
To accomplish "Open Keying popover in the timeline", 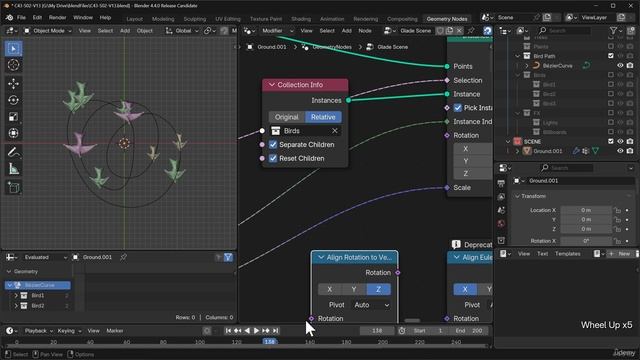I will [69, 331].
